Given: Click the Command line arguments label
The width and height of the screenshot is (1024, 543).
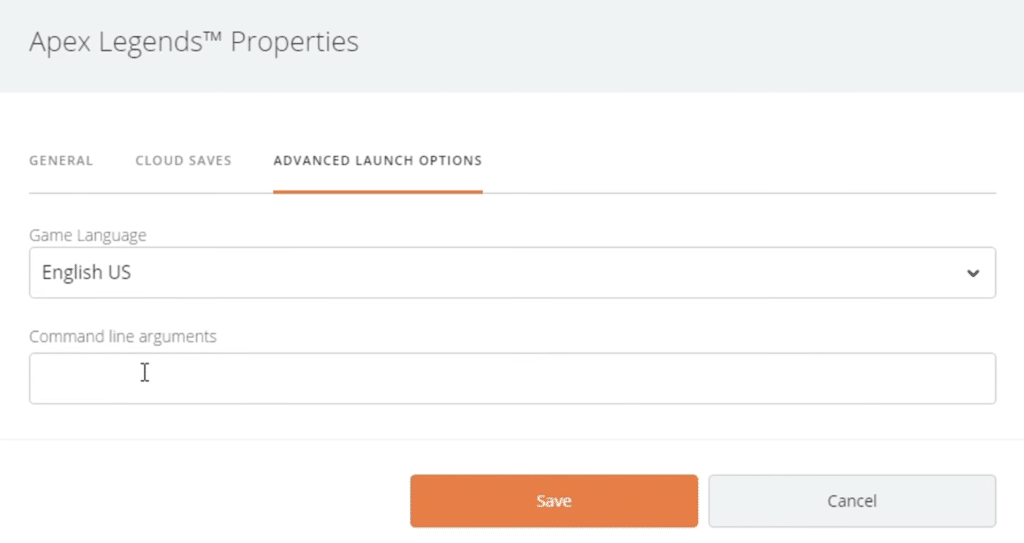Looking at the screenshot, I should 123,337.
